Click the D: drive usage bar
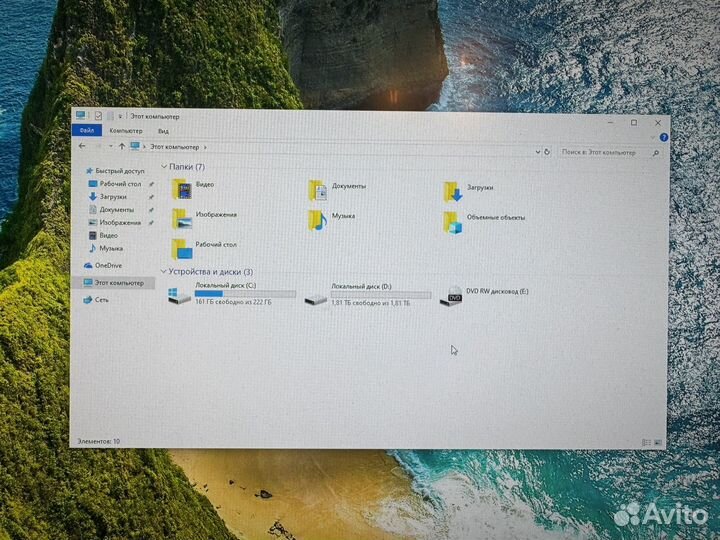The image size is (720, 540). (x=381, y=295)
